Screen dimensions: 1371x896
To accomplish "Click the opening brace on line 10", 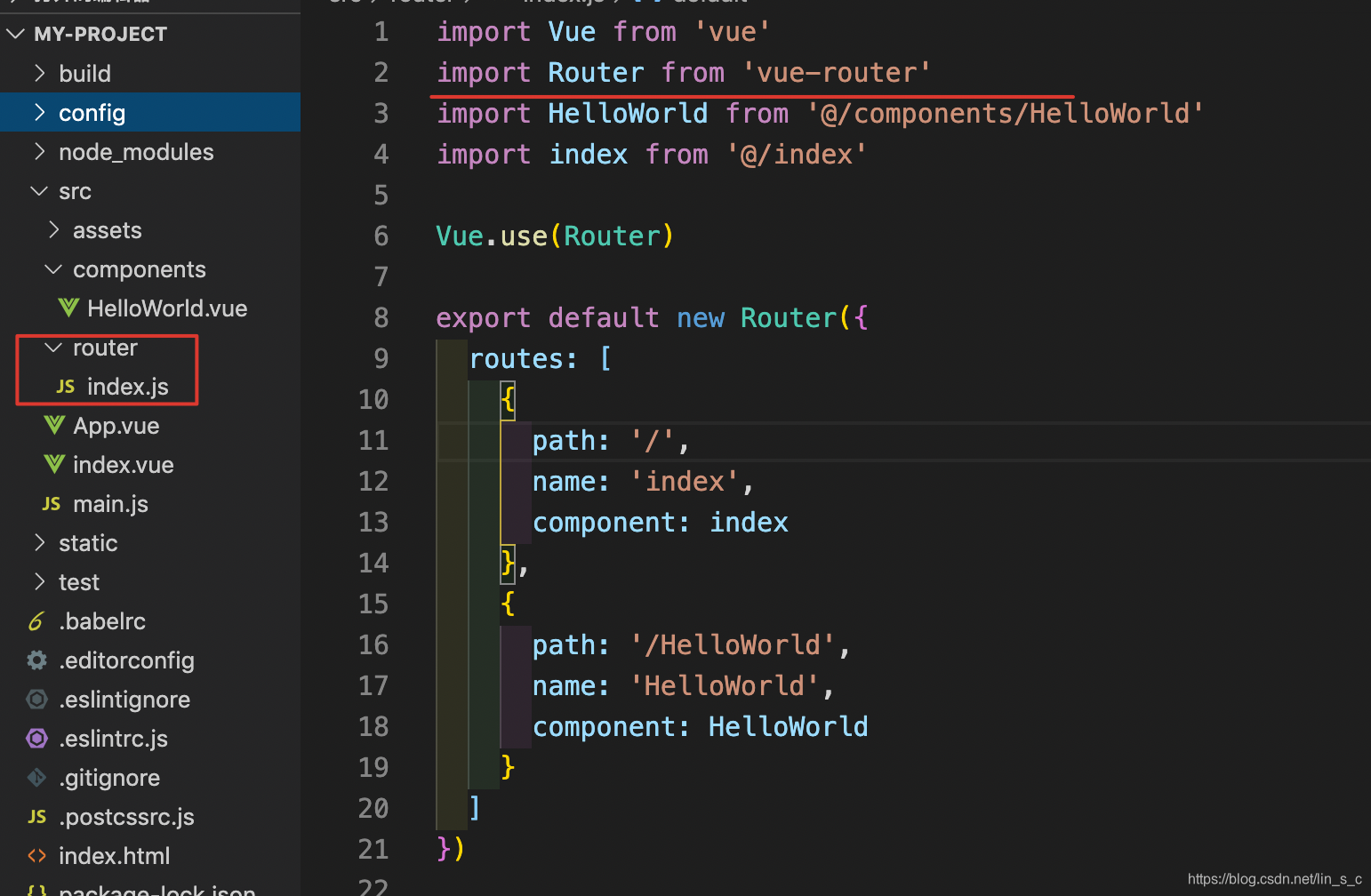I will tap(508, 399).
